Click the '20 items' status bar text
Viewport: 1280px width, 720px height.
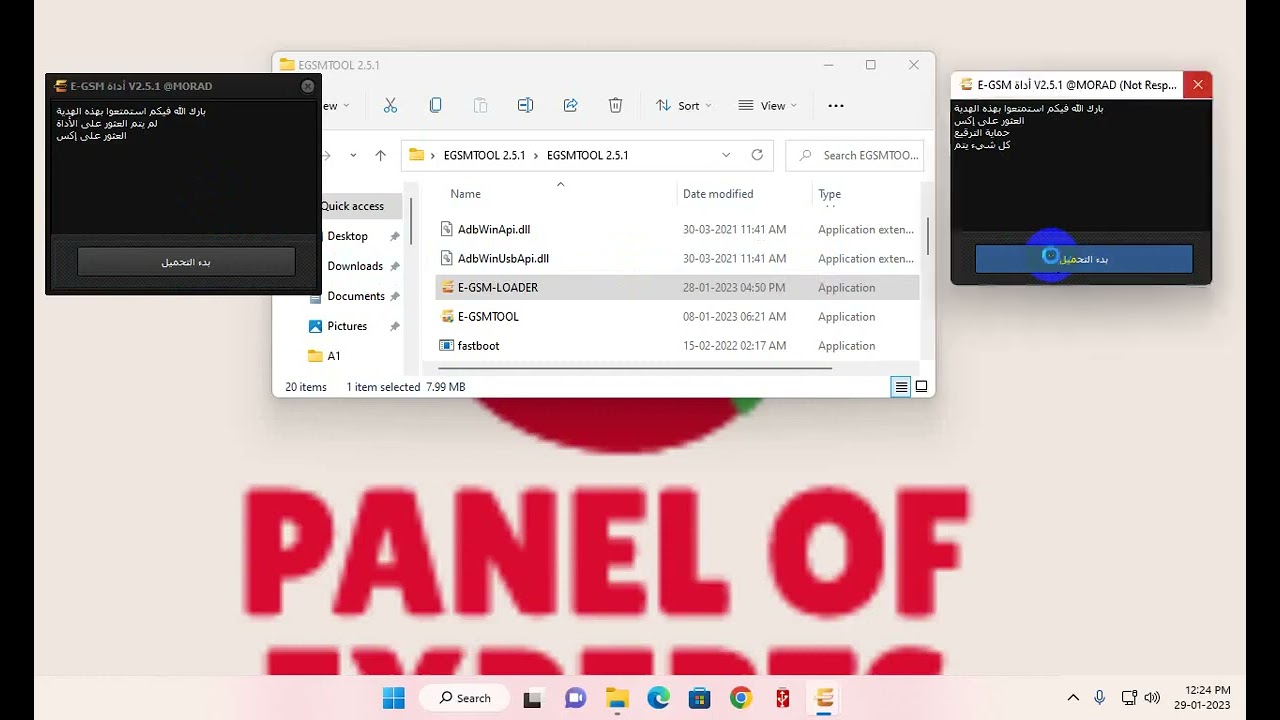pyautogui.click(x=306, y=387)
